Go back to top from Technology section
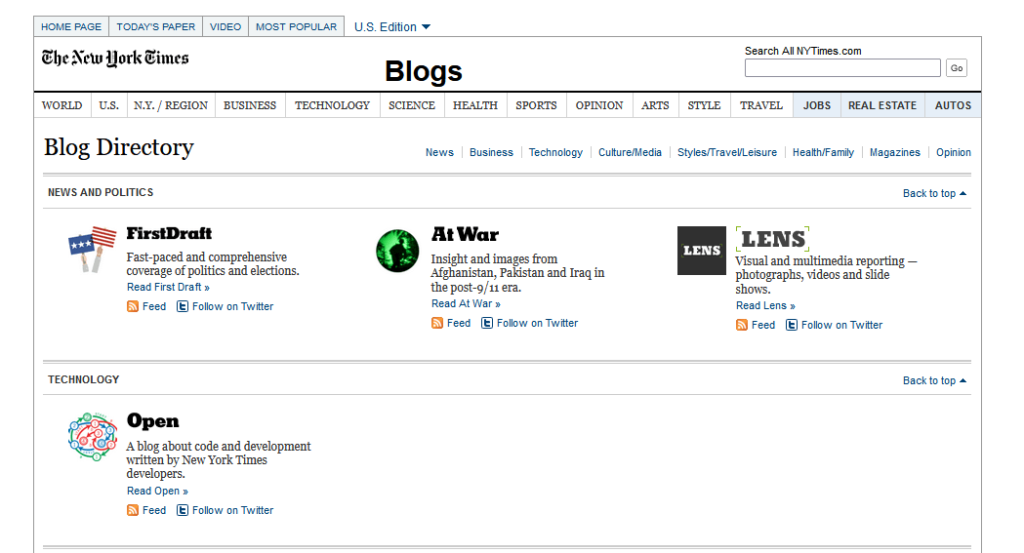The image size is (1024, 553). [935, 381]
